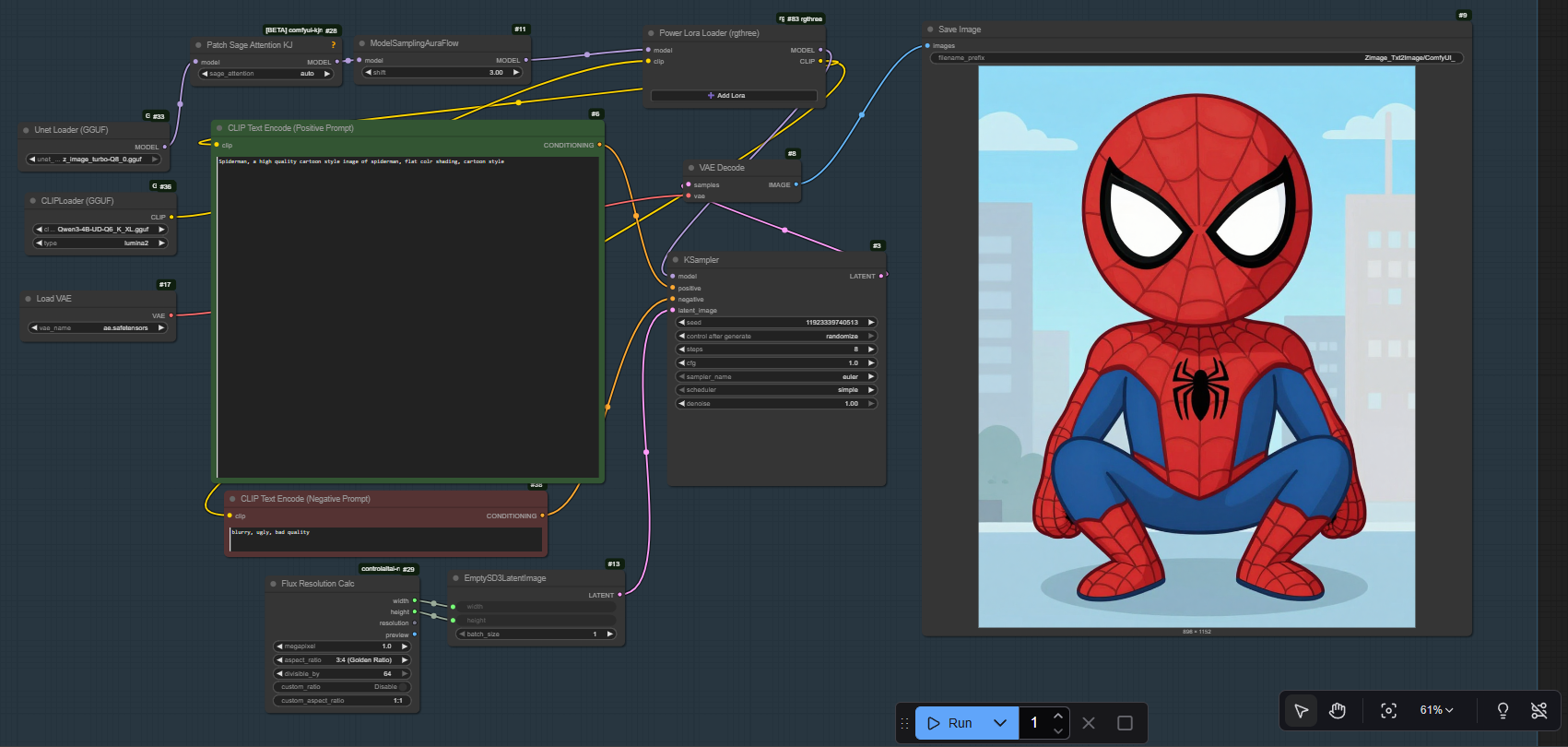Click the fit view focus icon
The image size is (1568, 747).
[1388, 710]
